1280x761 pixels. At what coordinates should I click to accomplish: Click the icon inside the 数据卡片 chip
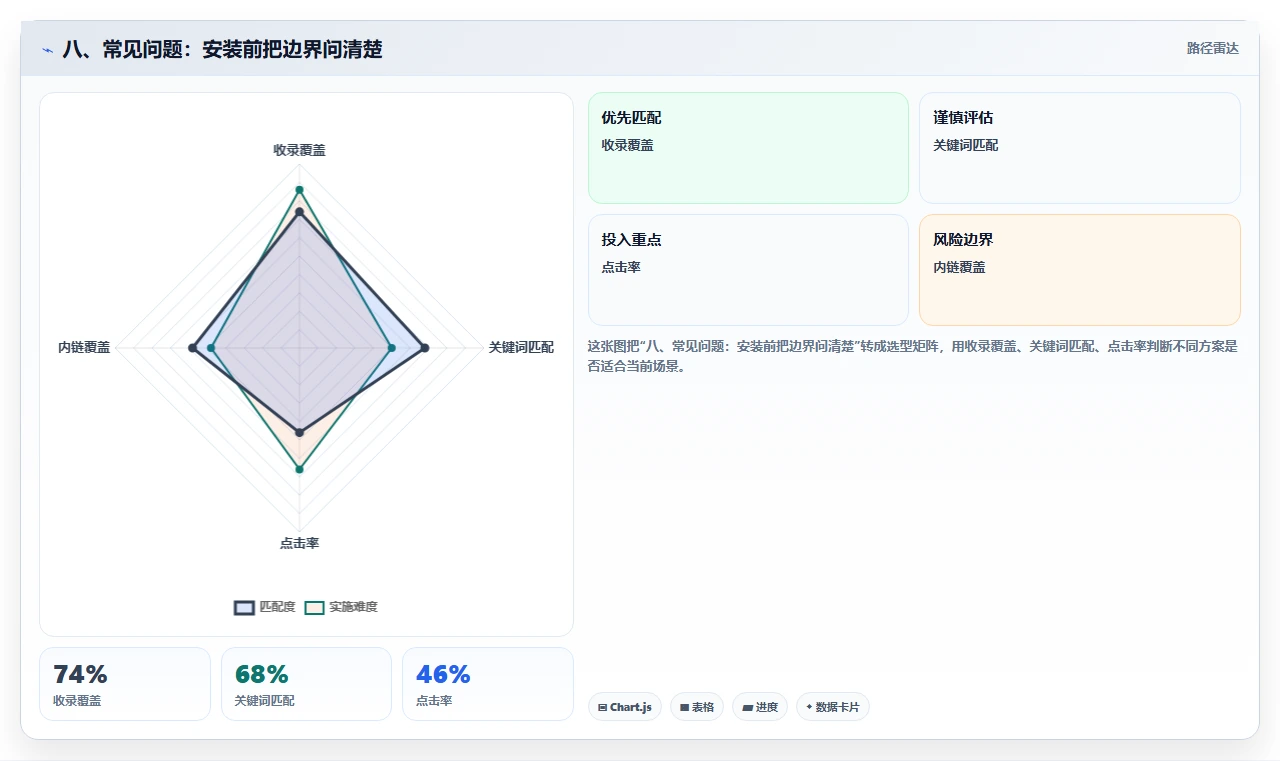point(809,707)
